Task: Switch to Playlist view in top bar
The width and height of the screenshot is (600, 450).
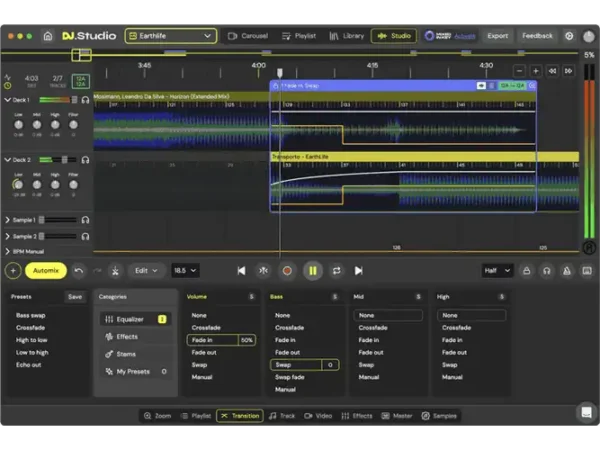Action: pos(299,36)
